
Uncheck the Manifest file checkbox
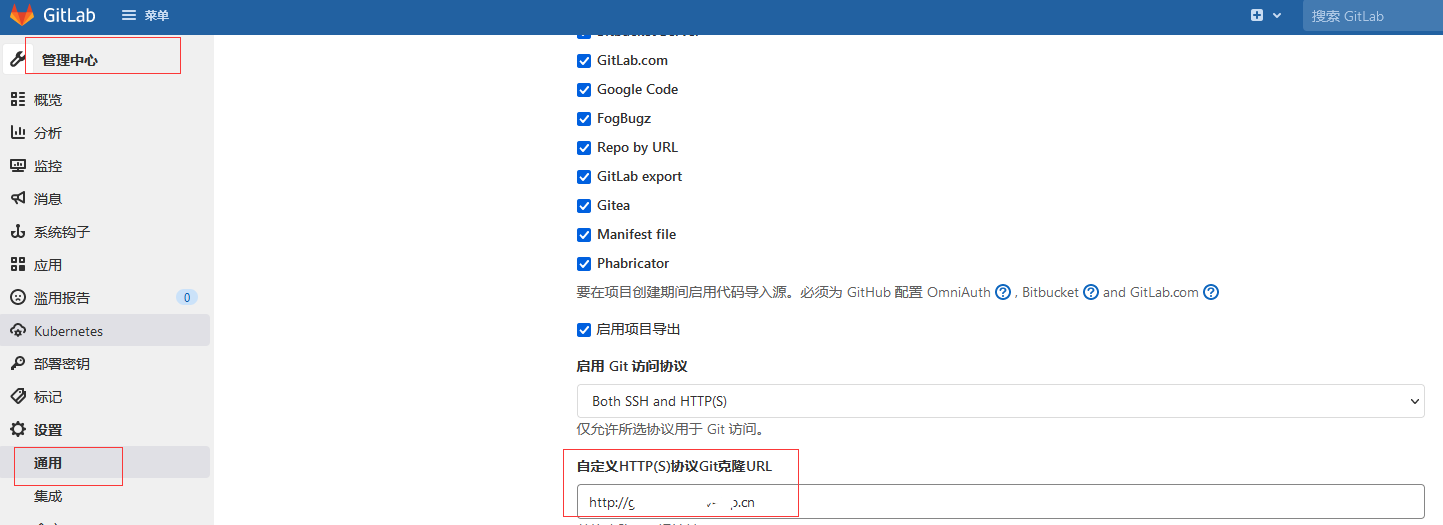click(x=584, y=234)
